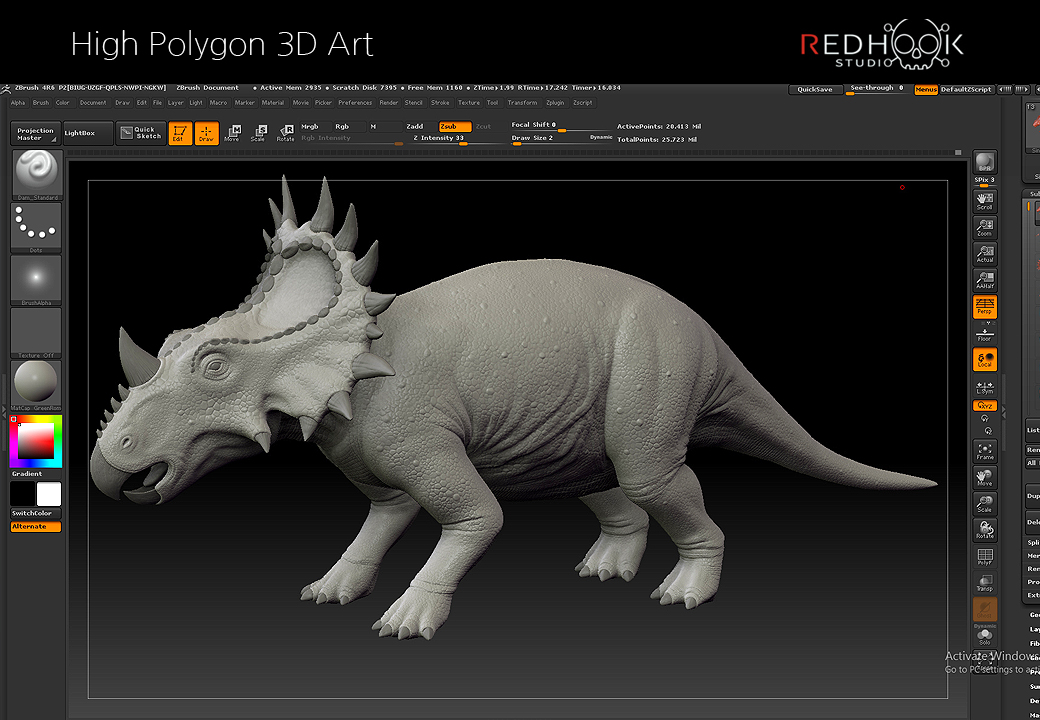Open the Texture Off picker
This screenshot has height=720, width=1040.
point(37,333)
